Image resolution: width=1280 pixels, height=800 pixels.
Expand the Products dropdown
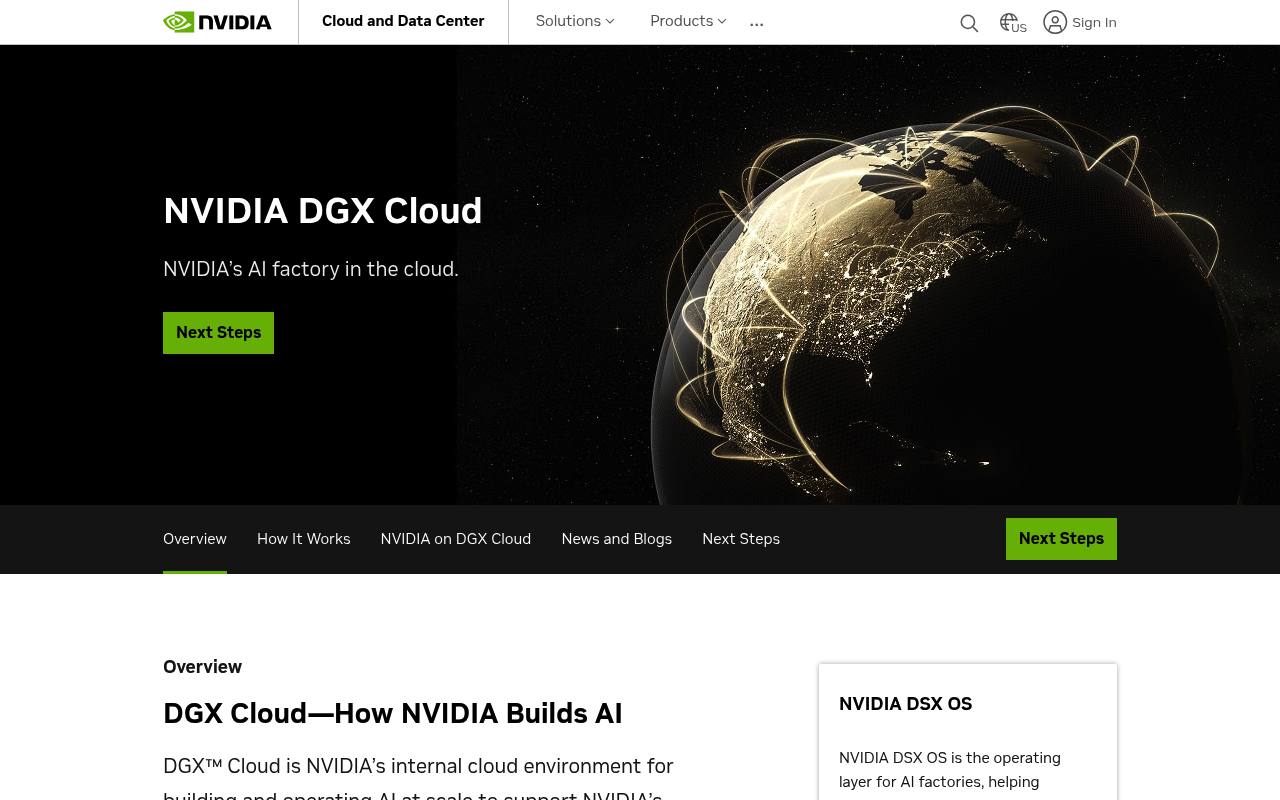click(x=688, y=21)
